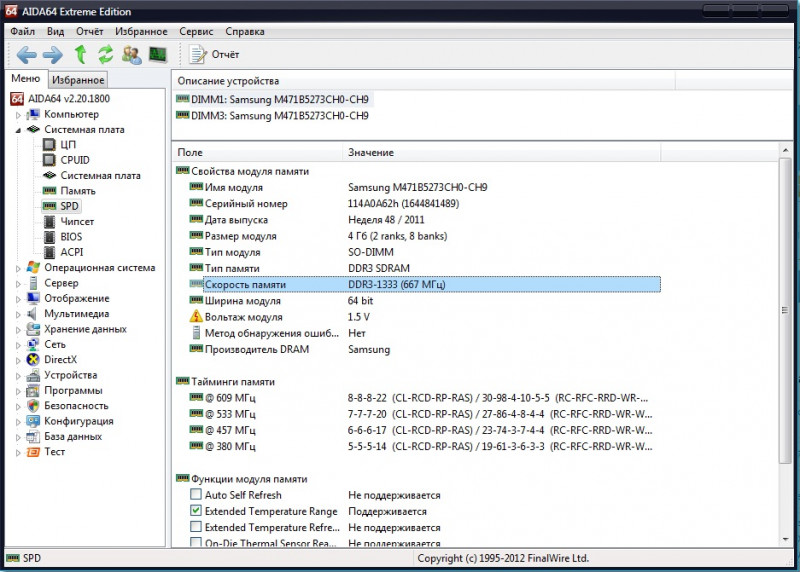
Task: Click the Тест icon in tree
Action: pyautogui.click(x=33, y=452)
